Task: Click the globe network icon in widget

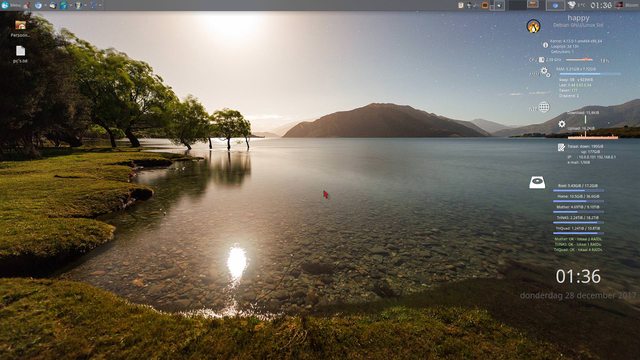Action: (x=544, y=107)
